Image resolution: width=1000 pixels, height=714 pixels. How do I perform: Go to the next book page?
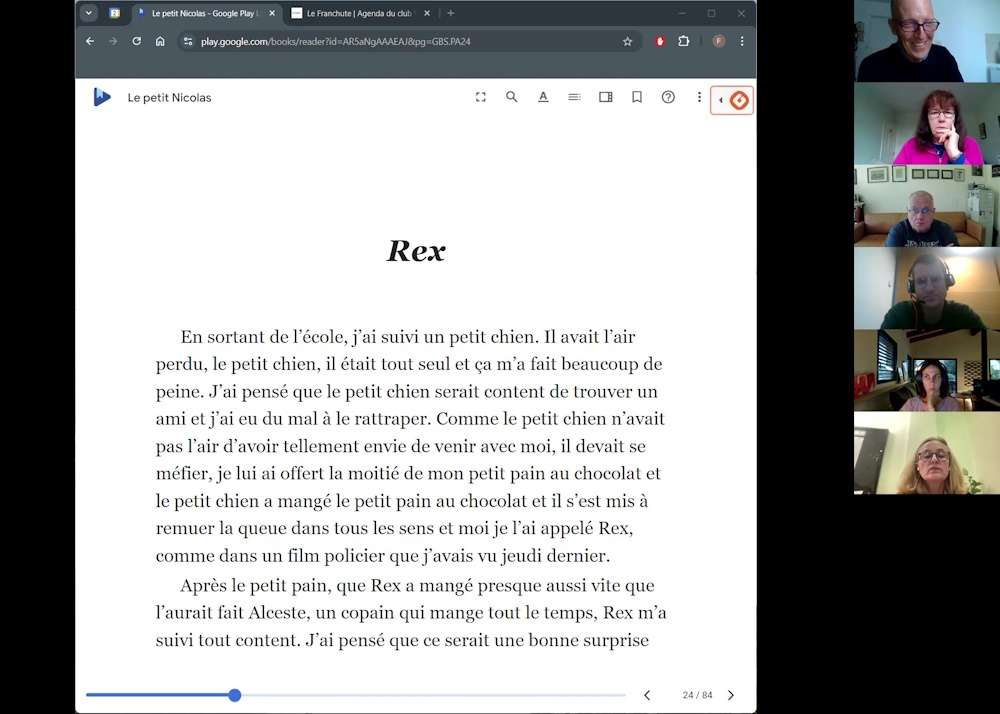[731, 695]
